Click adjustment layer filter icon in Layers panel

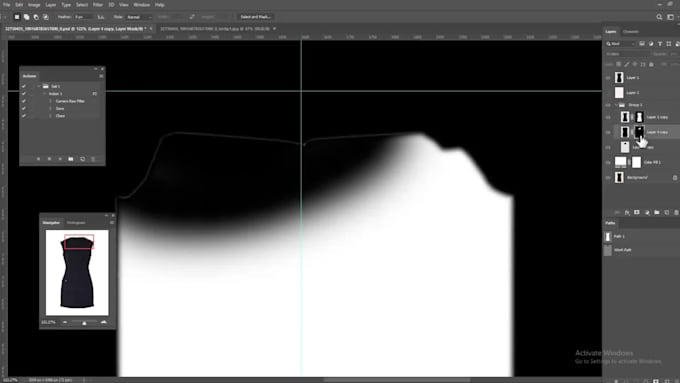pos(651,44)
